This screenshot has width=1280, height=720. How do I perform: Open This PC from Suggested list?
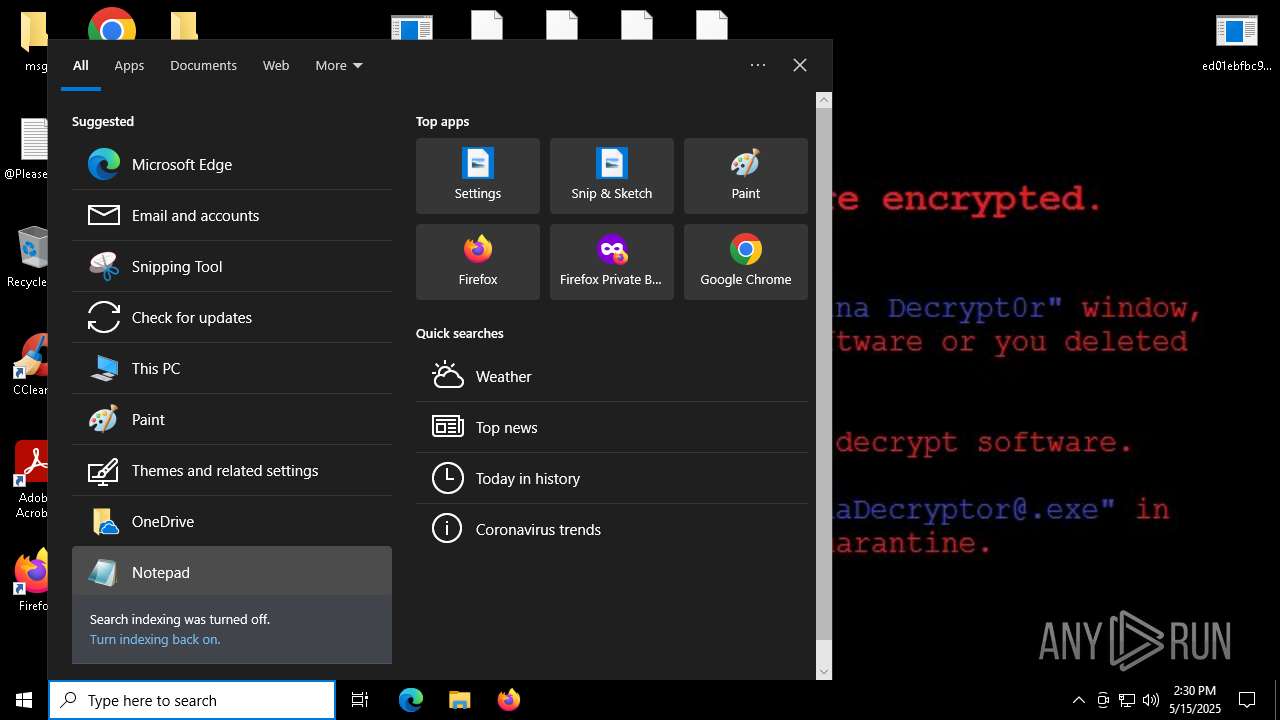point(232,369)
